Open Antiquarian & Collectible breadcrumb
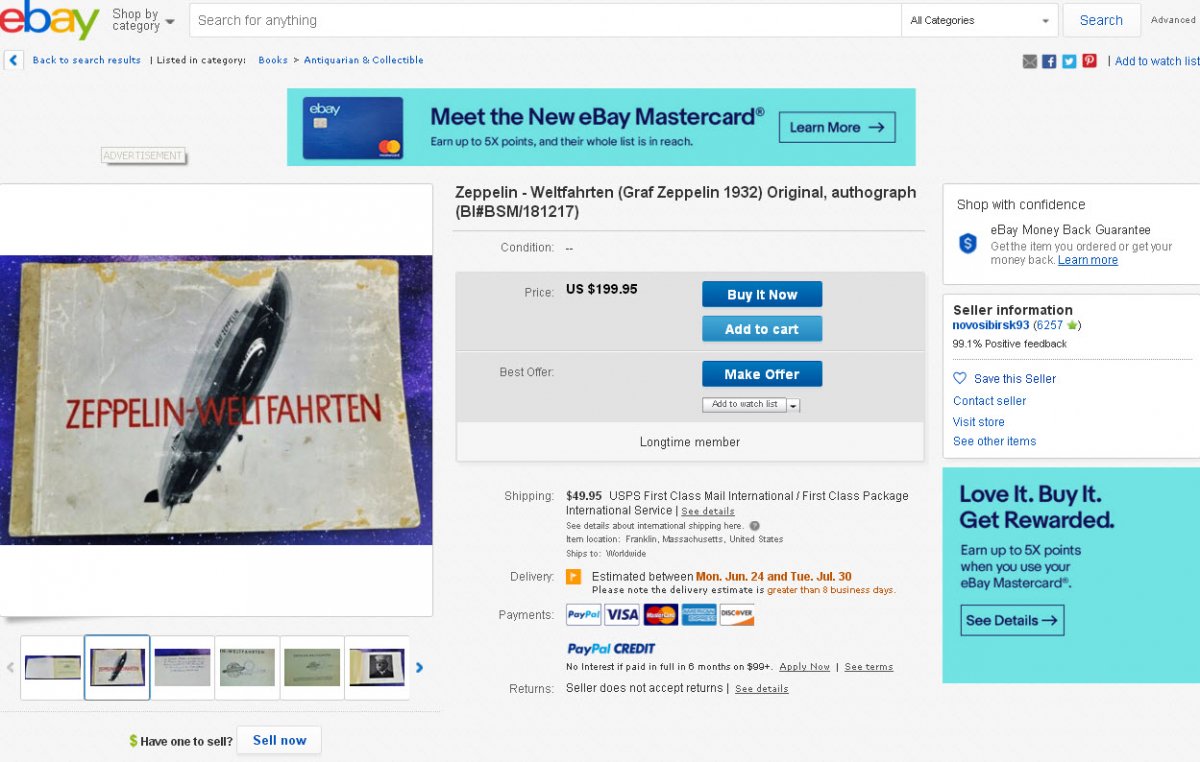Viewport: 1200px width, 762px height. pos(364,60)
